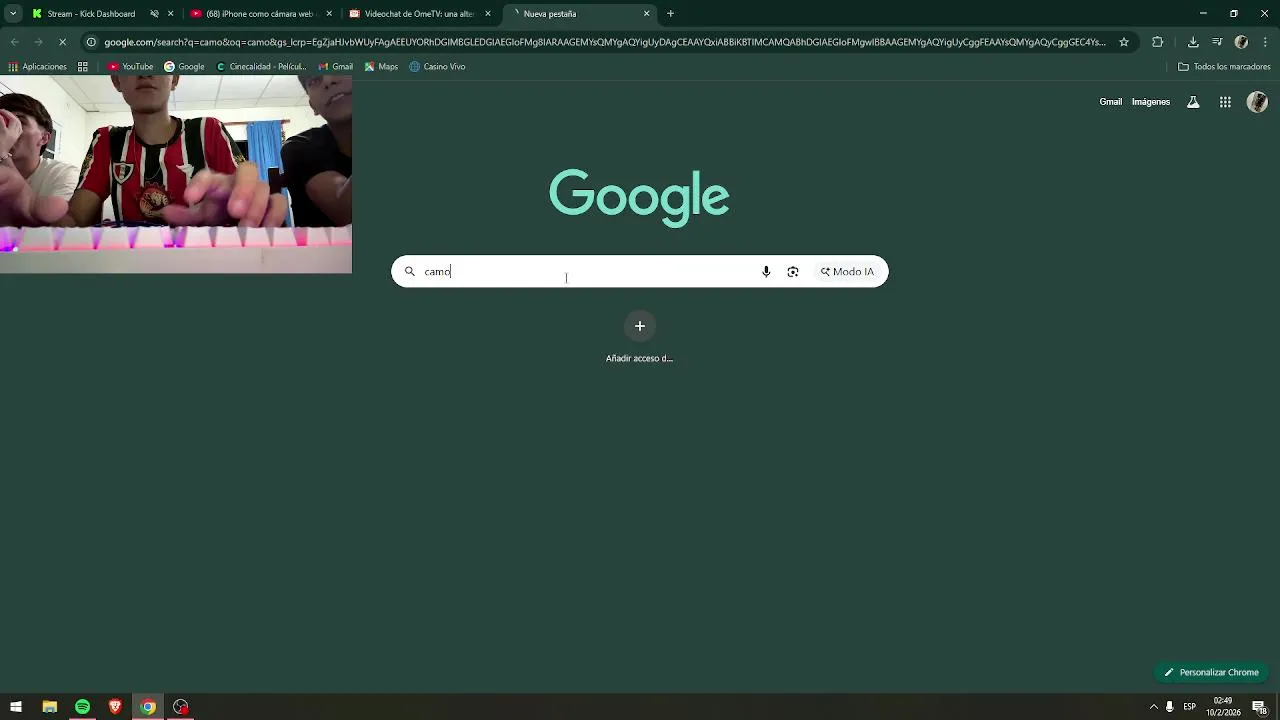Open the YouTube bookmark

click(x=130, y=67)
